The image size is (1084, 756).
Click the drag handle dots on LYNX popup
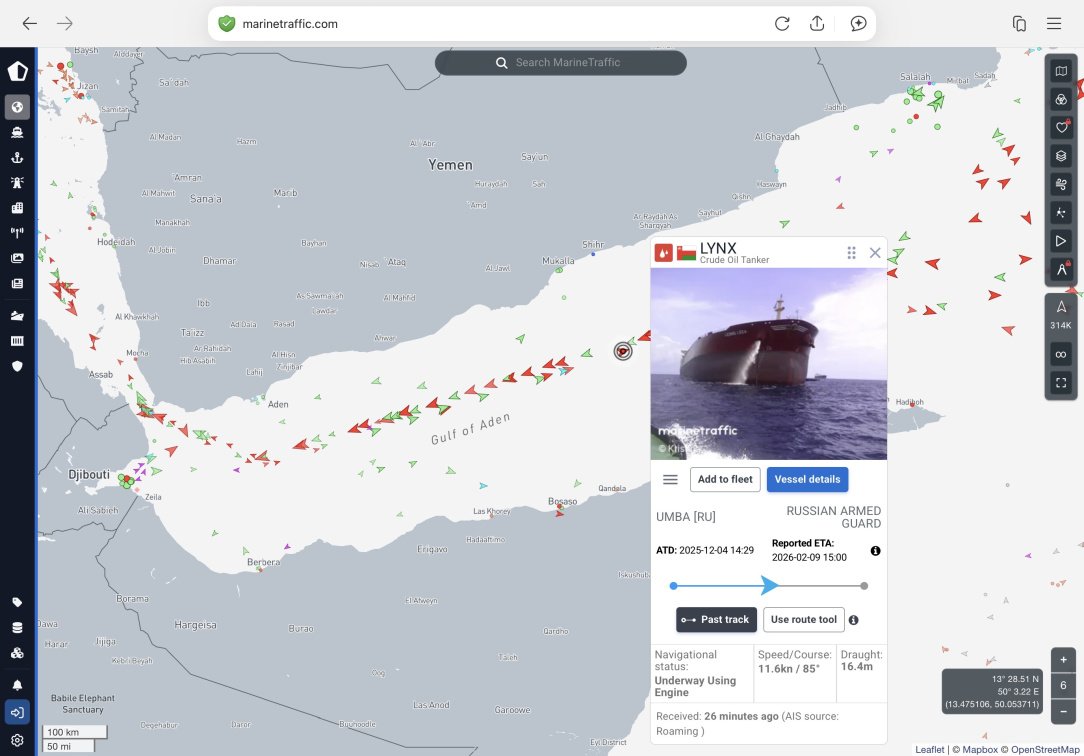click(x=852, y=253)
